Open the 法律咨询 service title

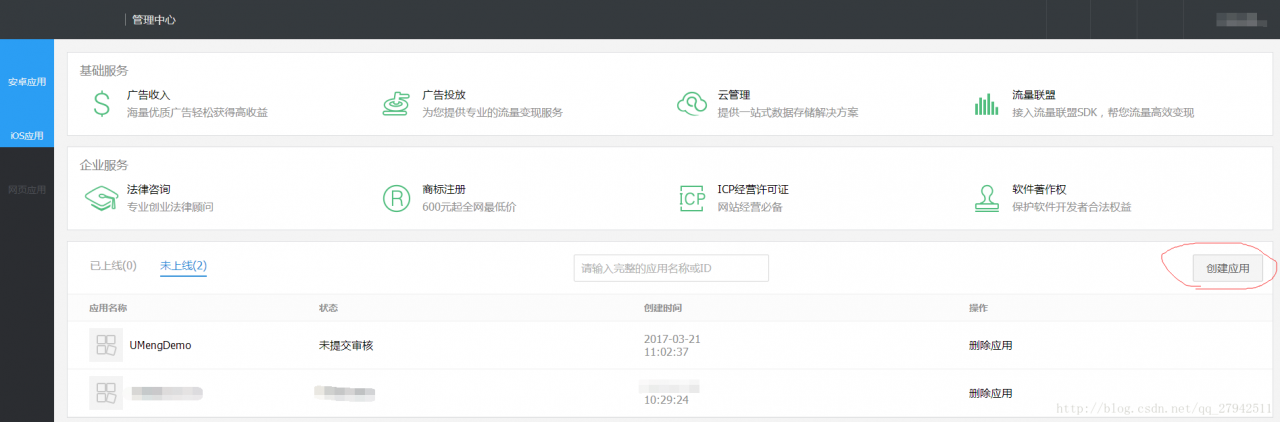click(148, 189)
